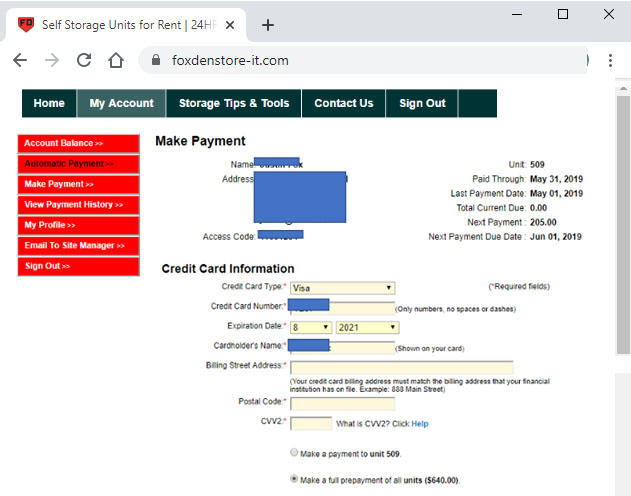Click the forward navigation arrow
631x496 pixels.
52,60
